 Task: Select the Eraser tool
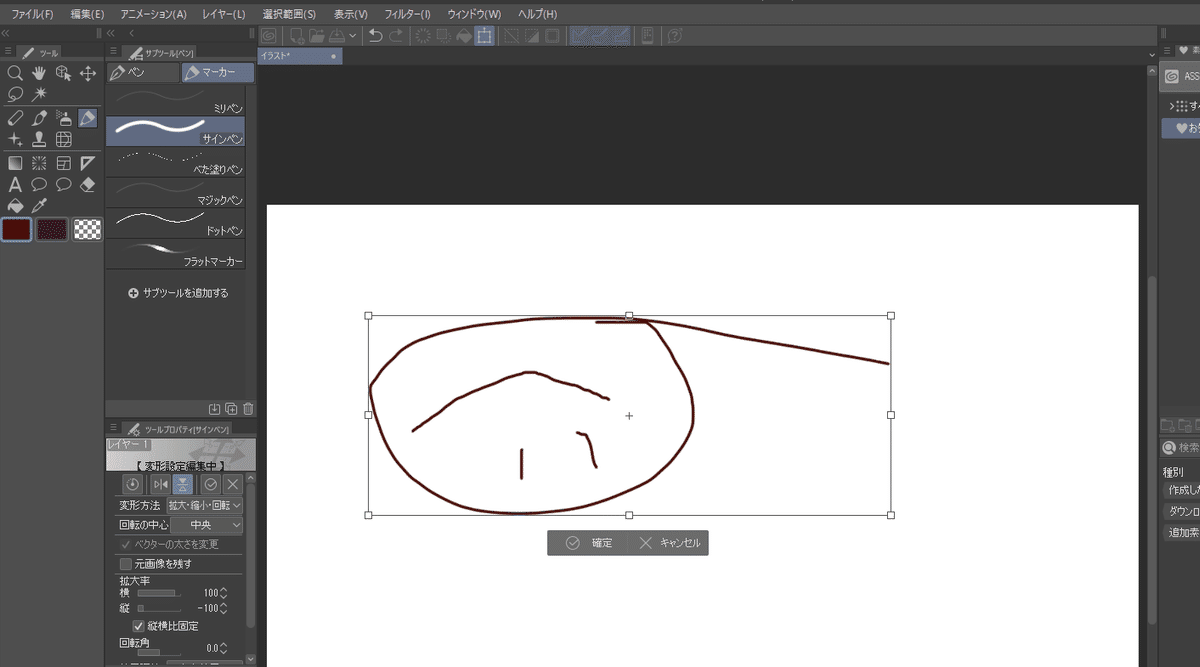88,185
